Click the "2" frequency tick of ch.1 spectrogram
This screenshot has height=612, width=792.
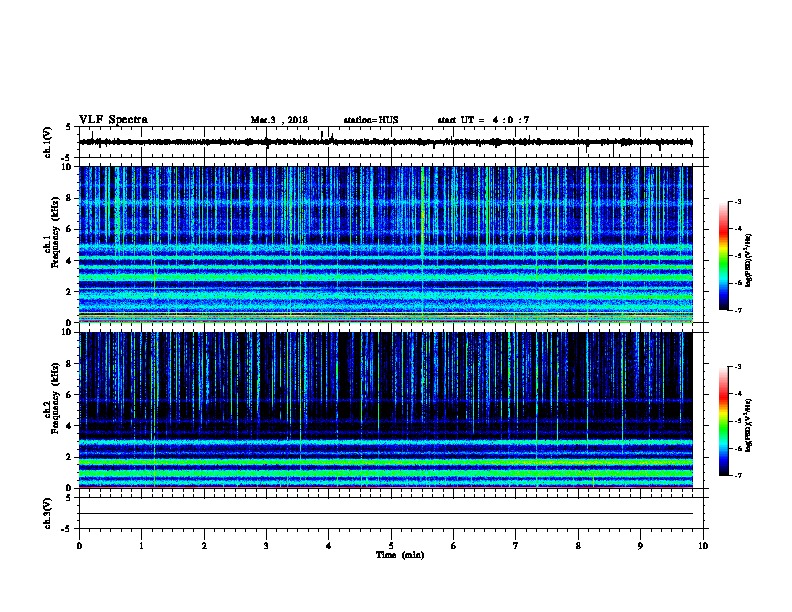tap(69, 292)
